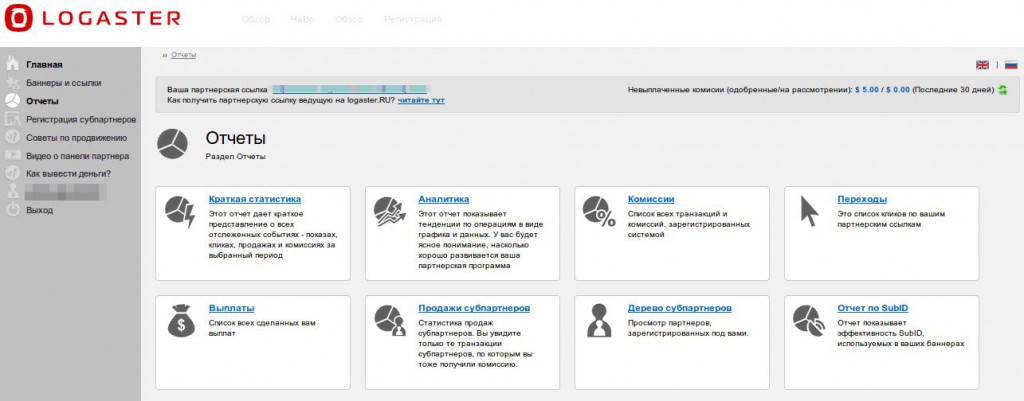Go to Регистрация субпартнеров sidebar item
Viewport: 1024px width, 401px height.
[x=76, y=119]
